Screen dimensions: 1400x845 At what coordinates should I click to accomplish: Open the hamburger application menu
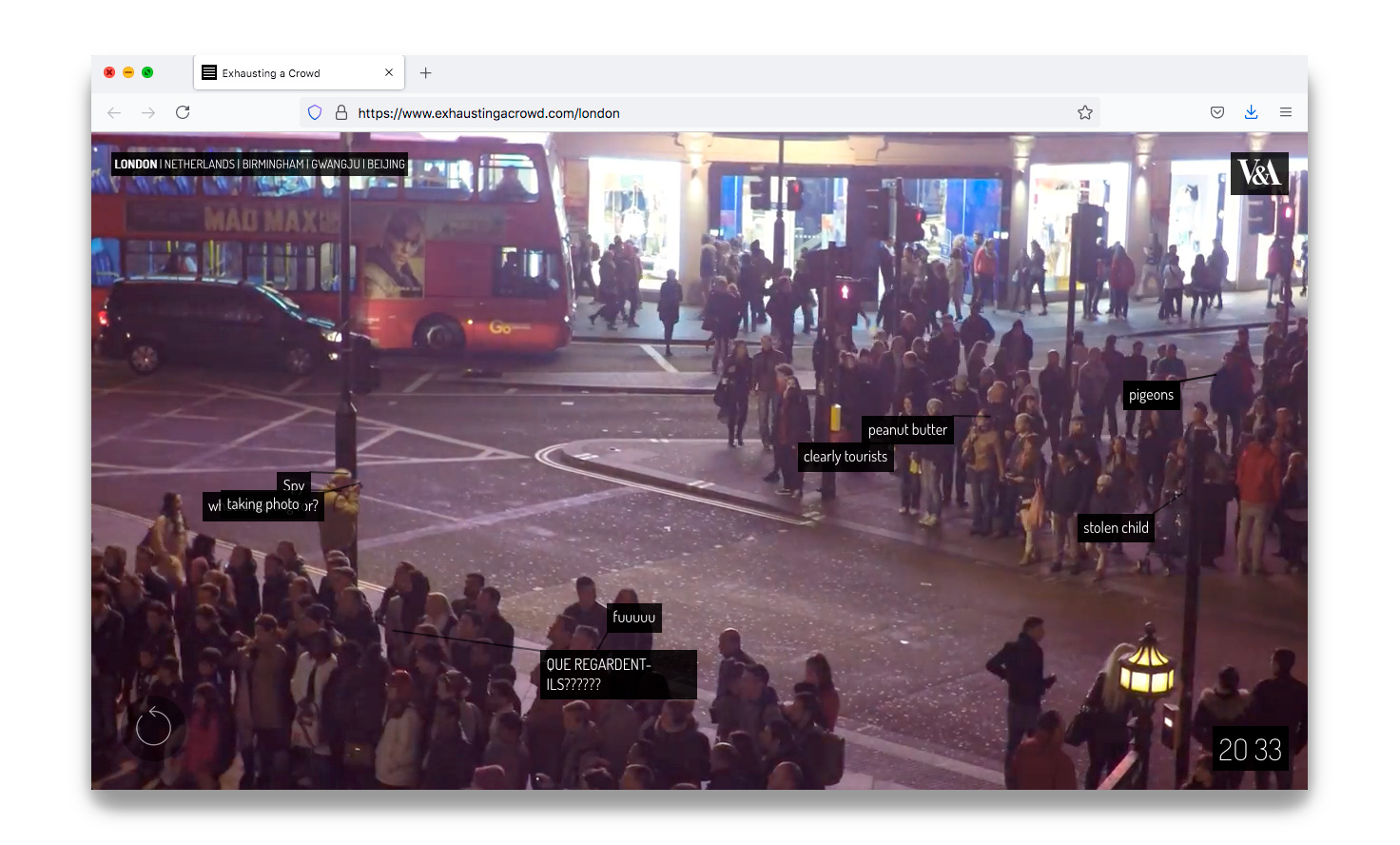coord(1285,112)
